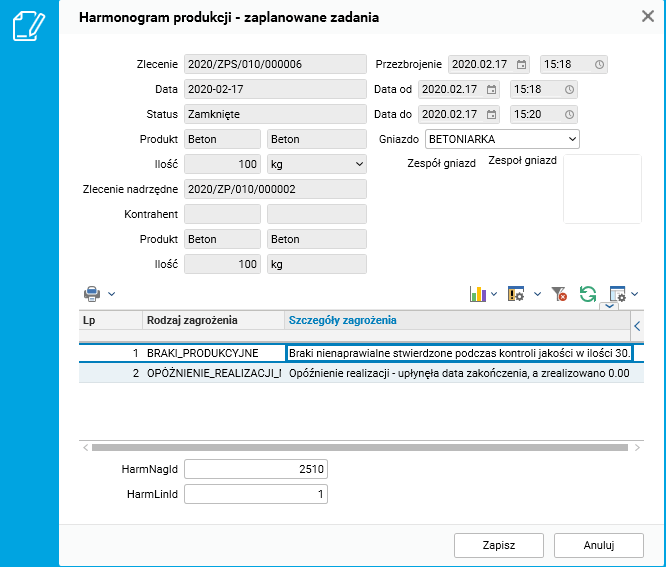Select the BRAKI_PRODUKCYJNE row
The width and height of the screenshot is (666, 567).
coord(361,353)
